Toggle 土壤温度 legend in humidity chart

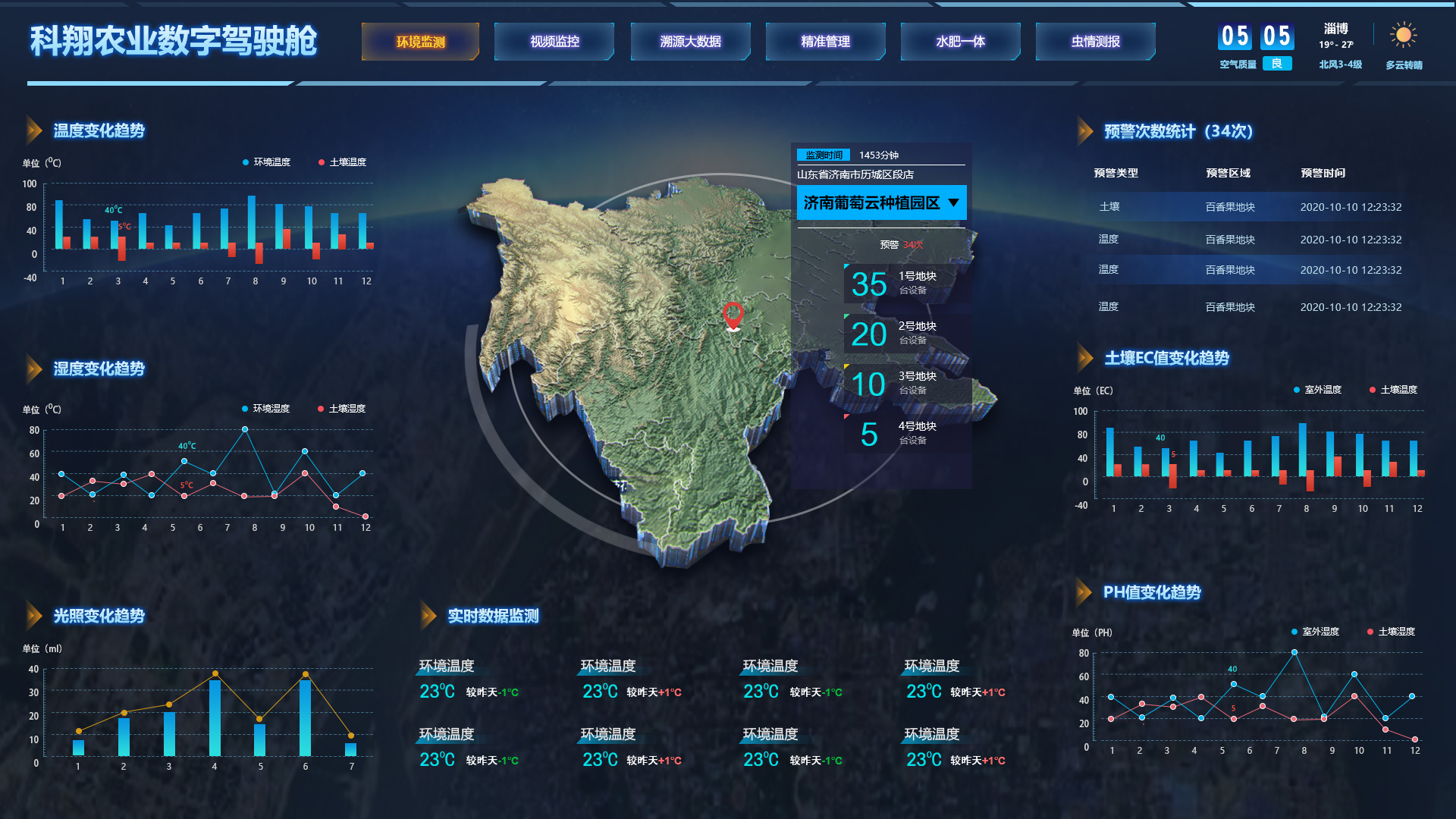[x=341, y=409]
